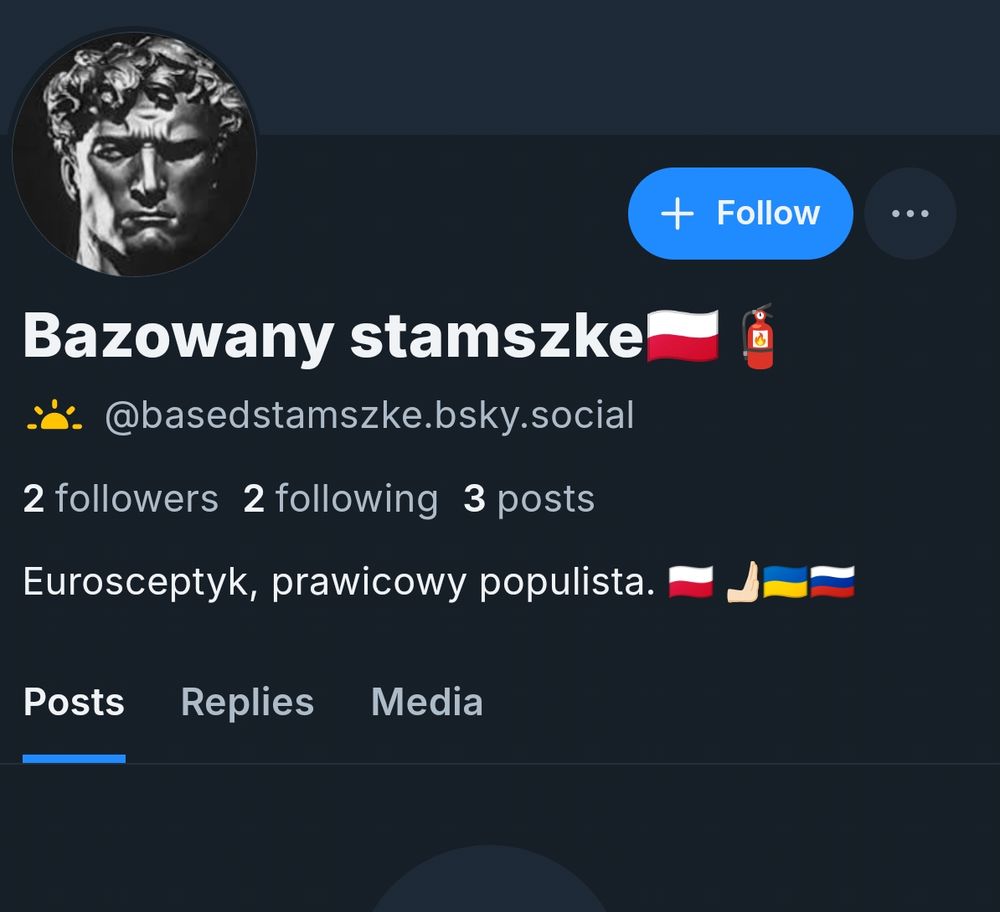Image resolution: width=1000 pixels, height=912 pixels.
Task: Click the sunrise icon beside the handle
Action: [54, 416]
